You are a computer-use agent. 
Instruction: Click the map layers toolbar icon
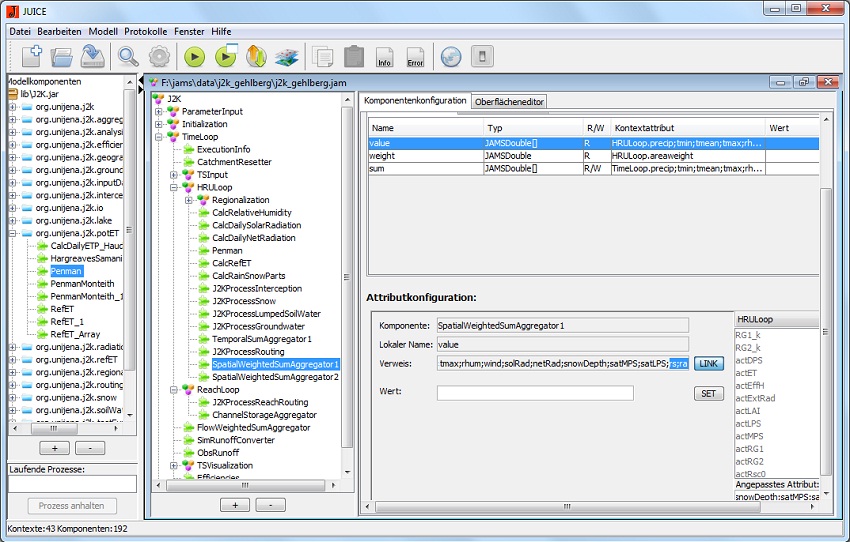coord(287,57)
